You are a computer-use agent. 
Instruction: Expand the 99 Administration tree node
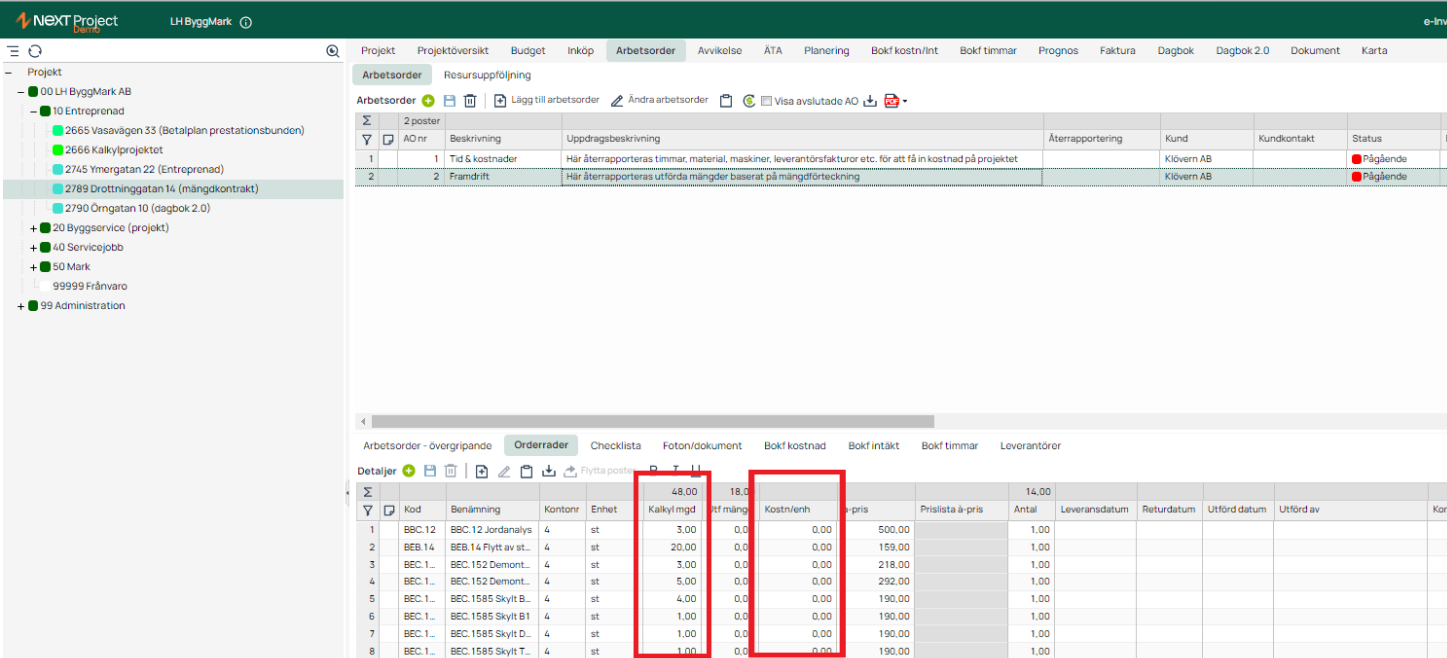[21, 306]
